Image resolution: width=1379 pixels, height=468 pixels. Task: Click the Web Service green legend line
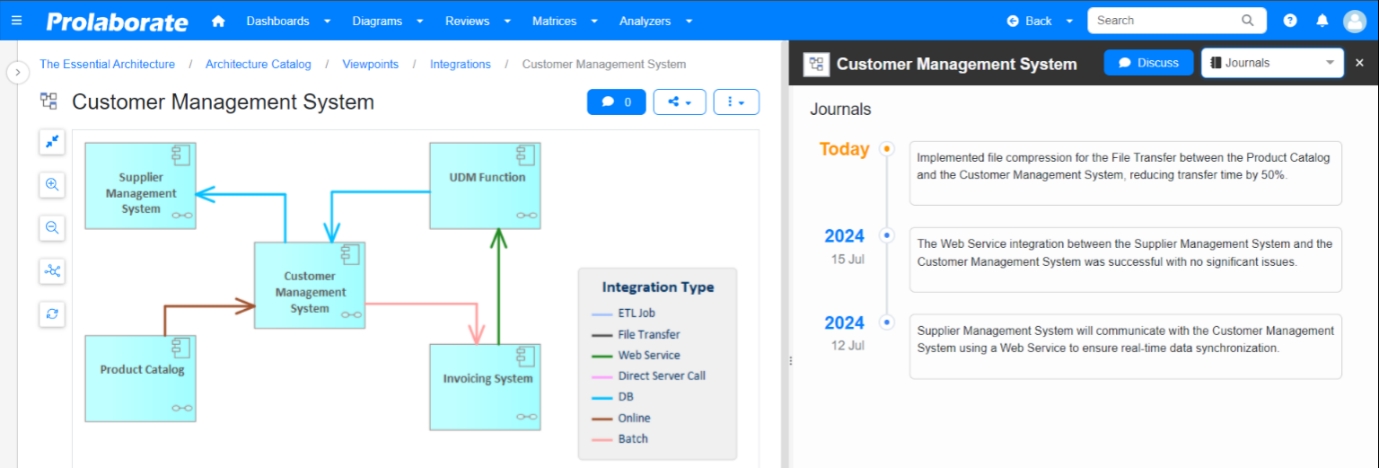tap(602, 355)
